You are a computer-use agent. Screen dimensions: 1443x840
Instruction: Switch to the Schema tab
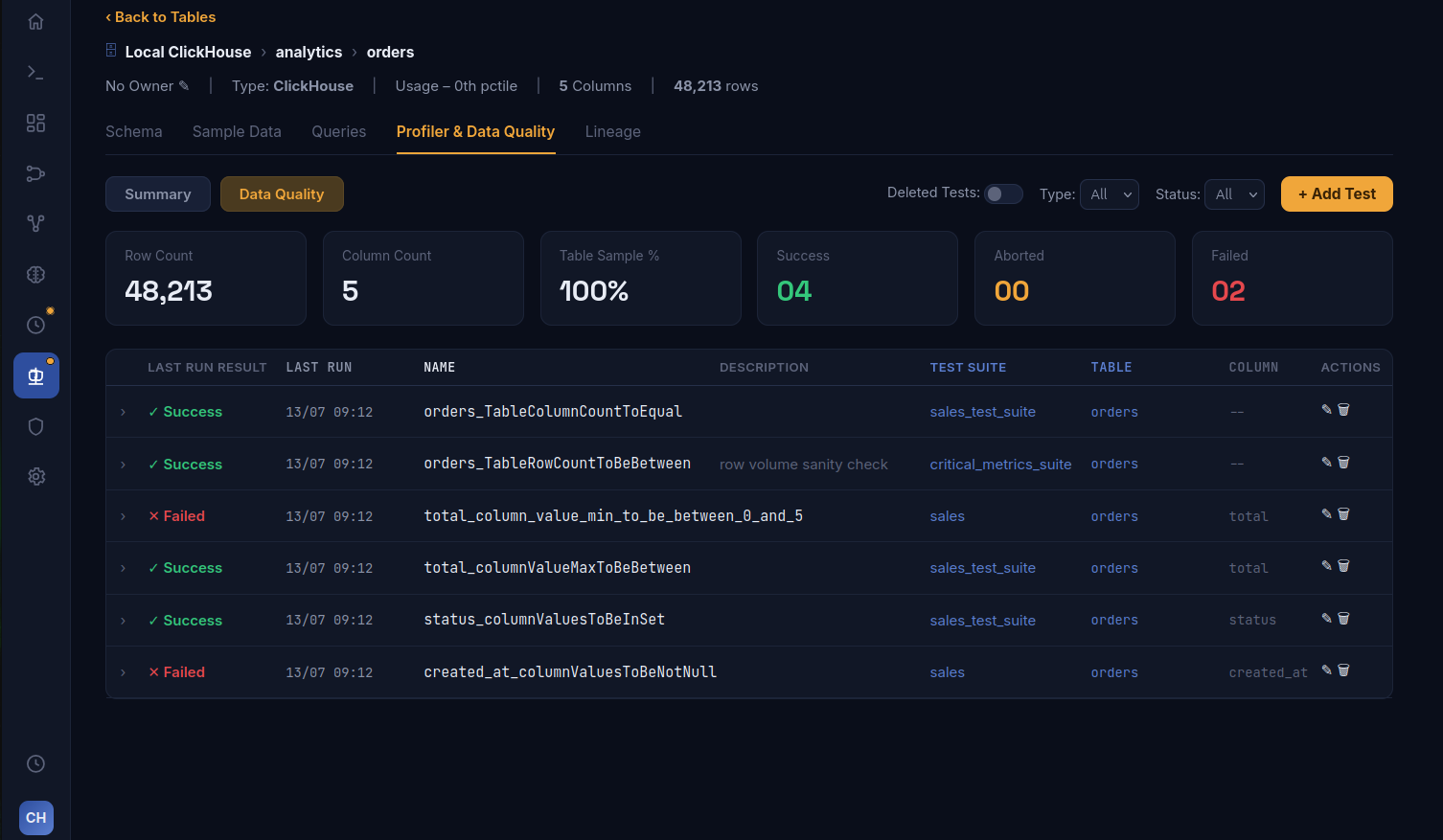tap(134, 132)
